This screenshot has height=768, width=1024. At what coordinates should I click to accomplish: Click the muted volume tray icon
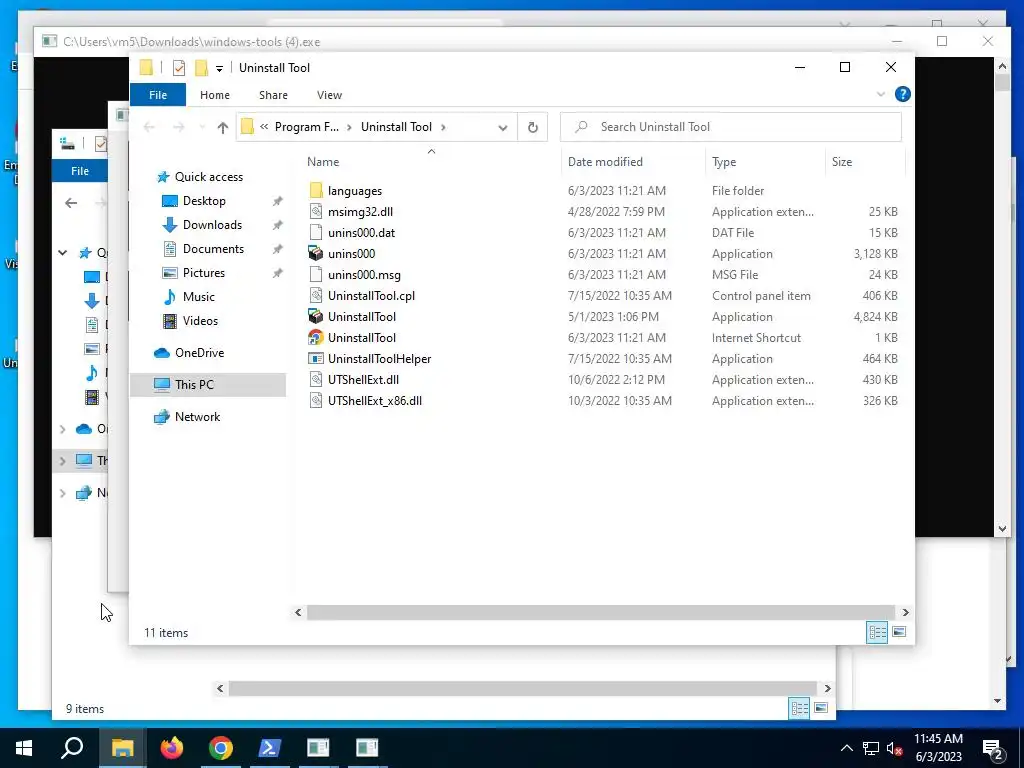895,748
